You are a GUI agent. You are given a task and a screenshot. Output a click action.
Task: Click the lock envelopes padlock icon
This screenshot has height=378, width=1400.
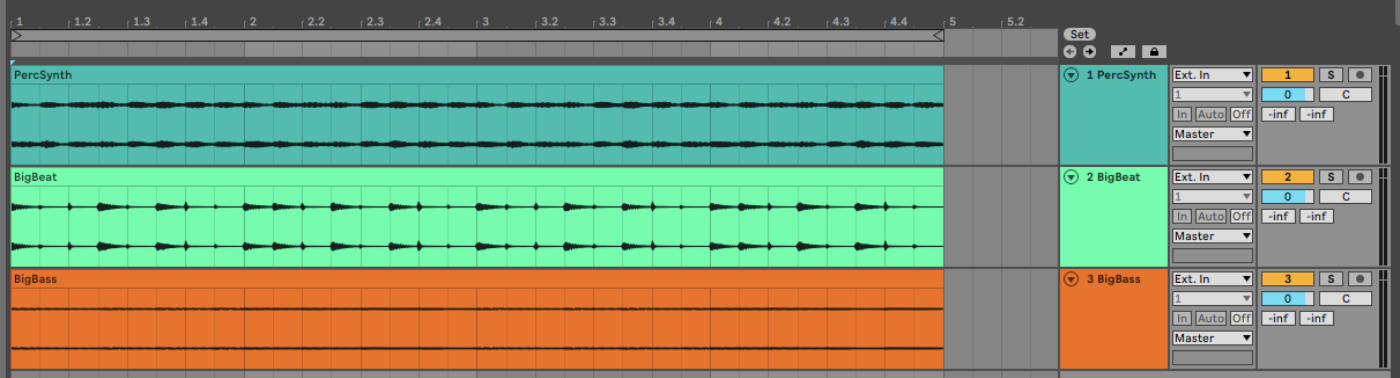(x=1153, y=52)
